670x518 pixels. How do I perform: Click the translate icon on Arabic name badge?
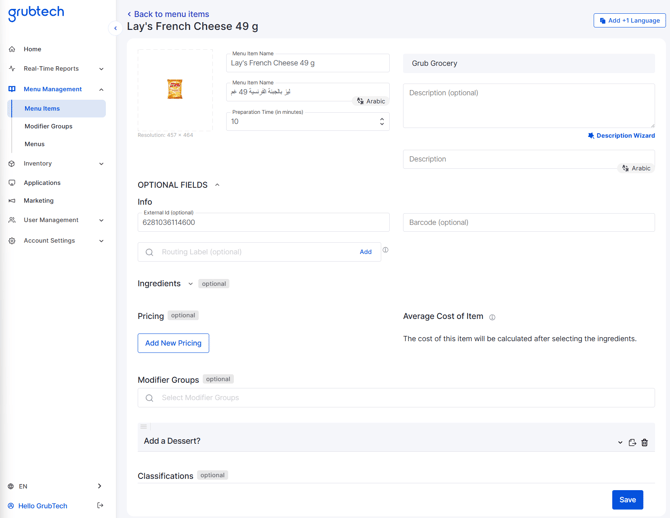[x=360, y=101]
